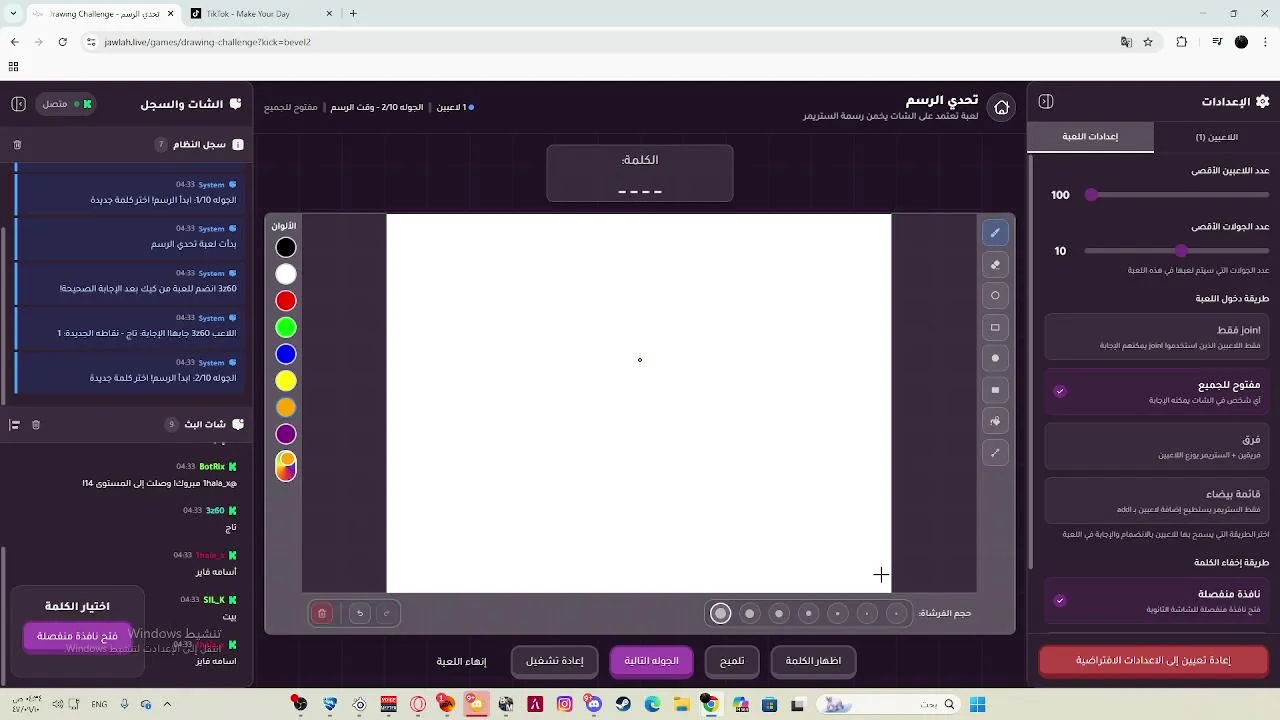The image size is (1280, 720).
Task: Clear the stream chat with trash icon
Action: tap(36, 425)
